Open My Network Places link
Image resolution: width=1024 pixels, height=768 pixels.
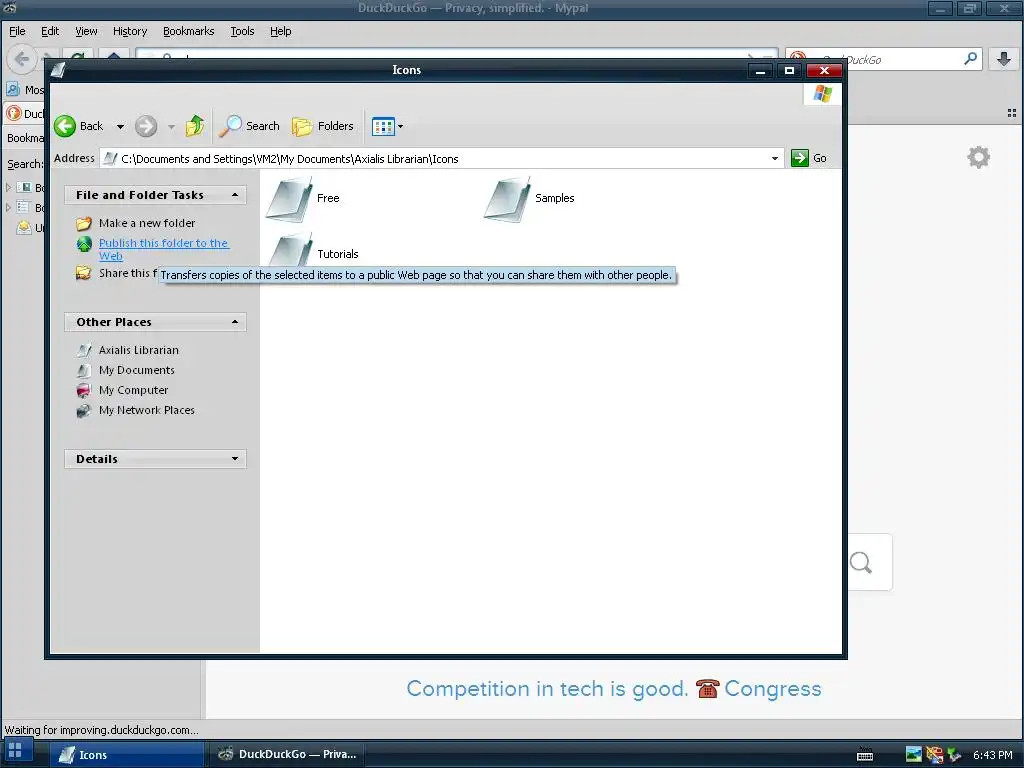pyautogui.click(x=146, y=410)
